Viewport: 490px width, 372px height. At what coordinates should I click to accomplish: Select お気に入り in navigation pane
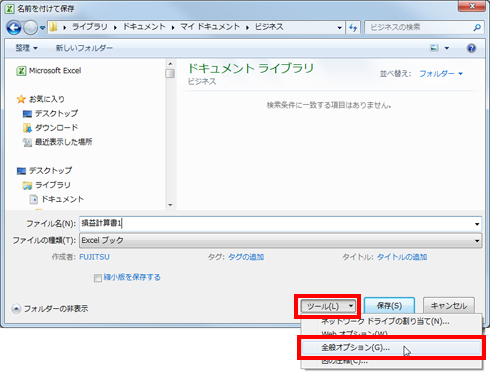pyautogui.click(x=41, y=99)
